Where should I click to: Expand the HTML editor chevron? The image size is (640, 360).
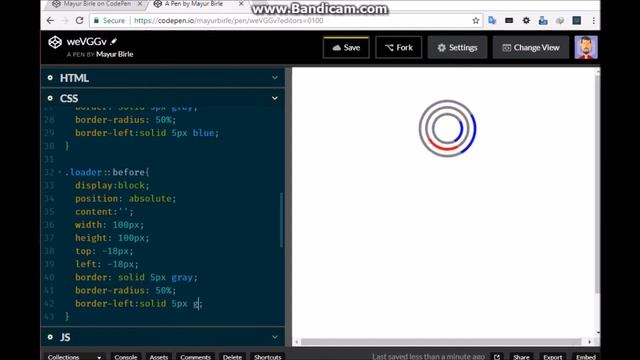point(275,78)
